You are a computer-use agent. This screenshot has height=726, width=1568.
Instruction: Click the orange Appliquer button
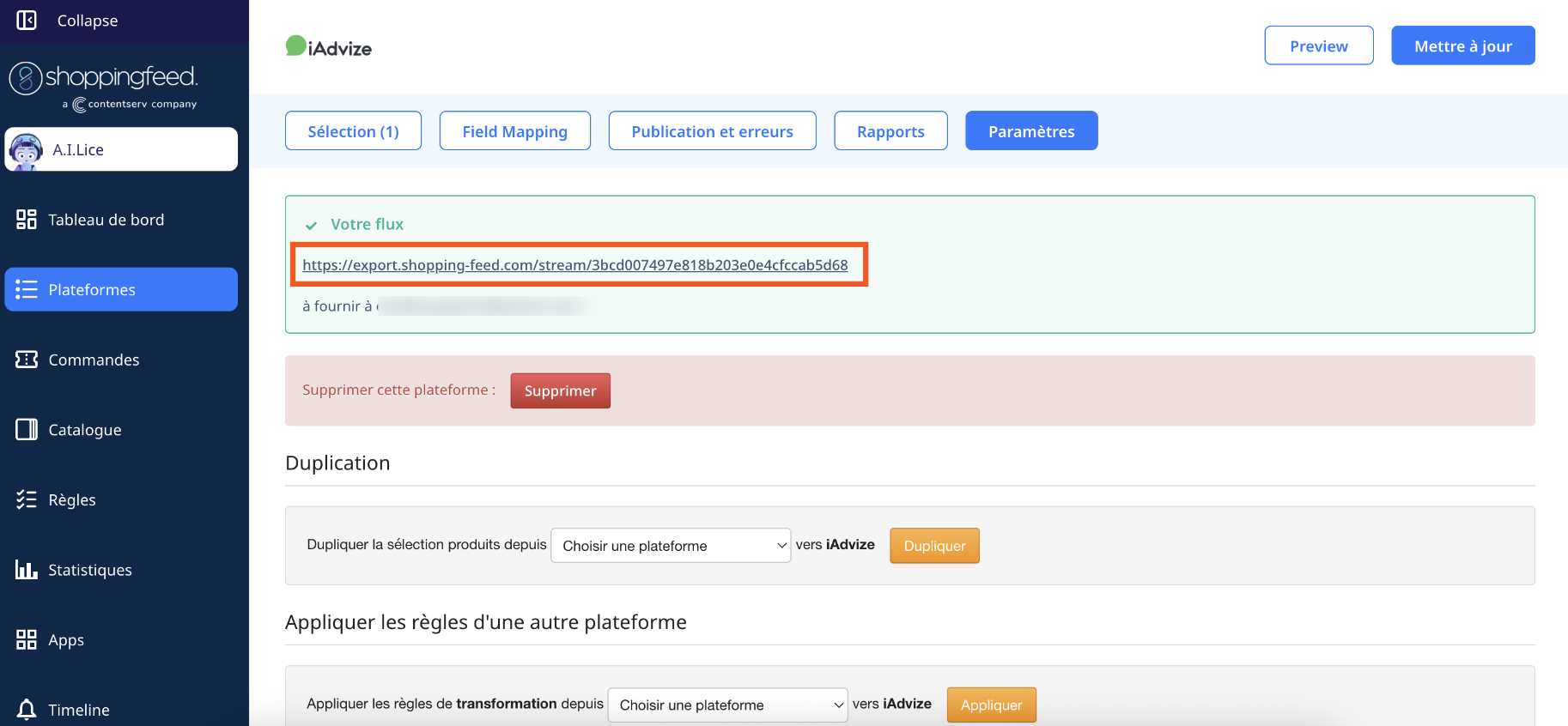point(992,705)
